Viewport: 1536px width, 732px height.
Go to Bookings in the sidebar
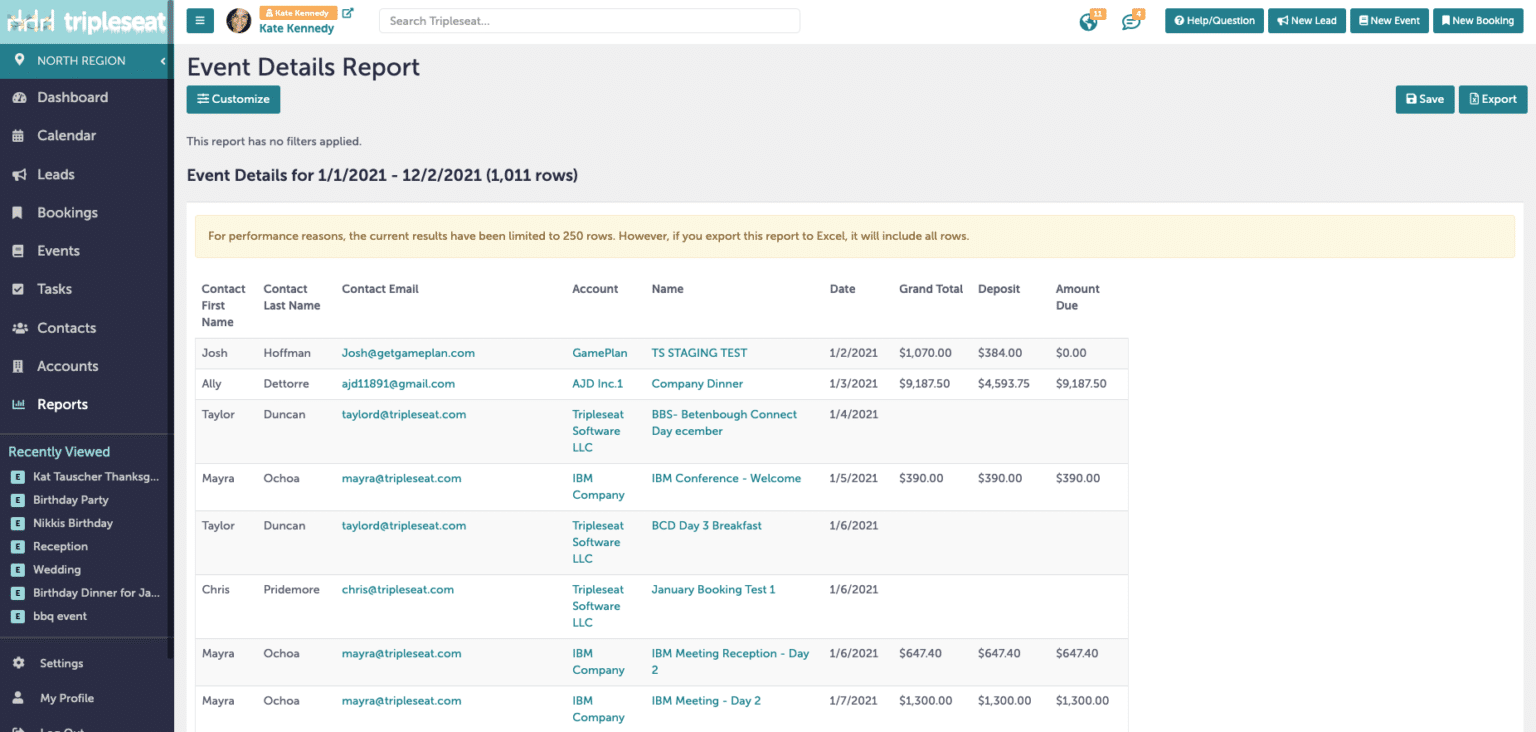(67, 212)
